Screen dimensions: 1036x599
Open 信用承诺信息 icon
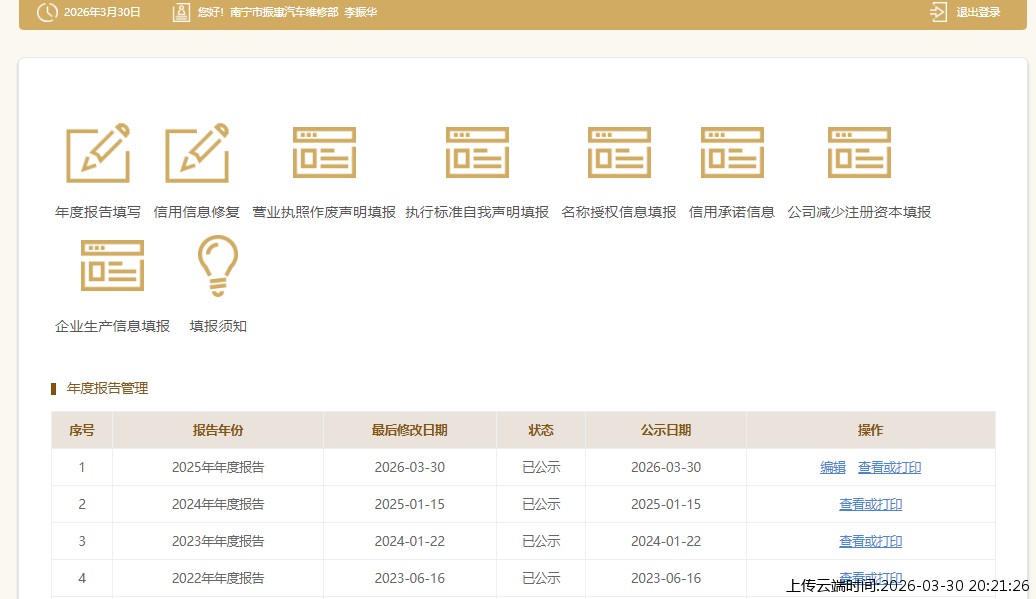tap(732, 153)
